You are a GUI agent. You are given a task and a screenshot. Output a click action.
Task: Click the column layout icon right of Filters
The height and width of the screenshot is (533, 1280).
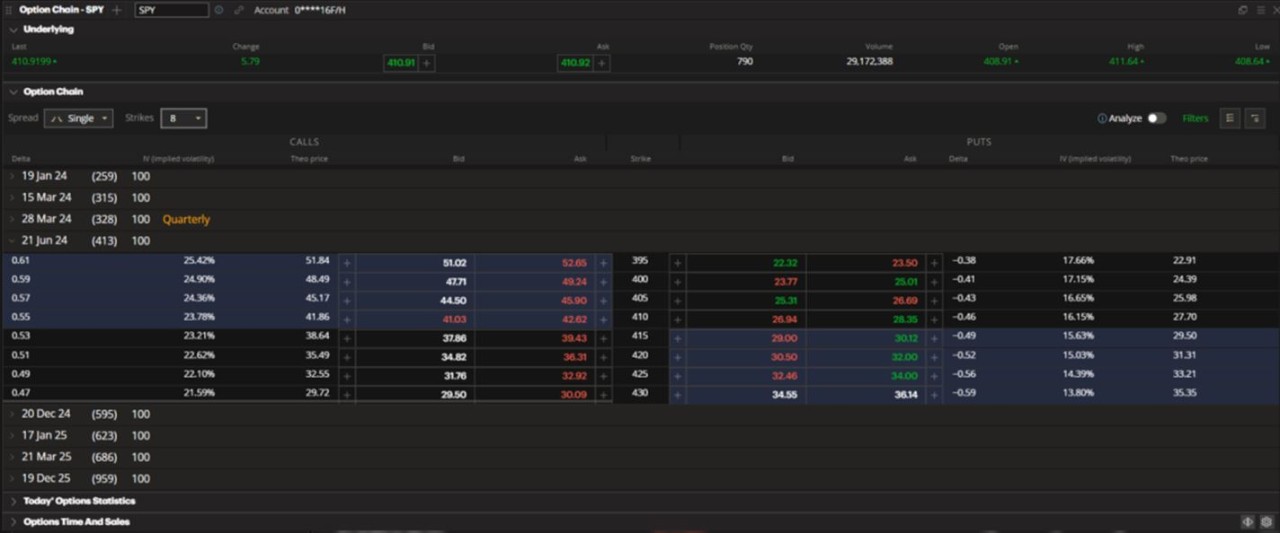coord(1230,118)
